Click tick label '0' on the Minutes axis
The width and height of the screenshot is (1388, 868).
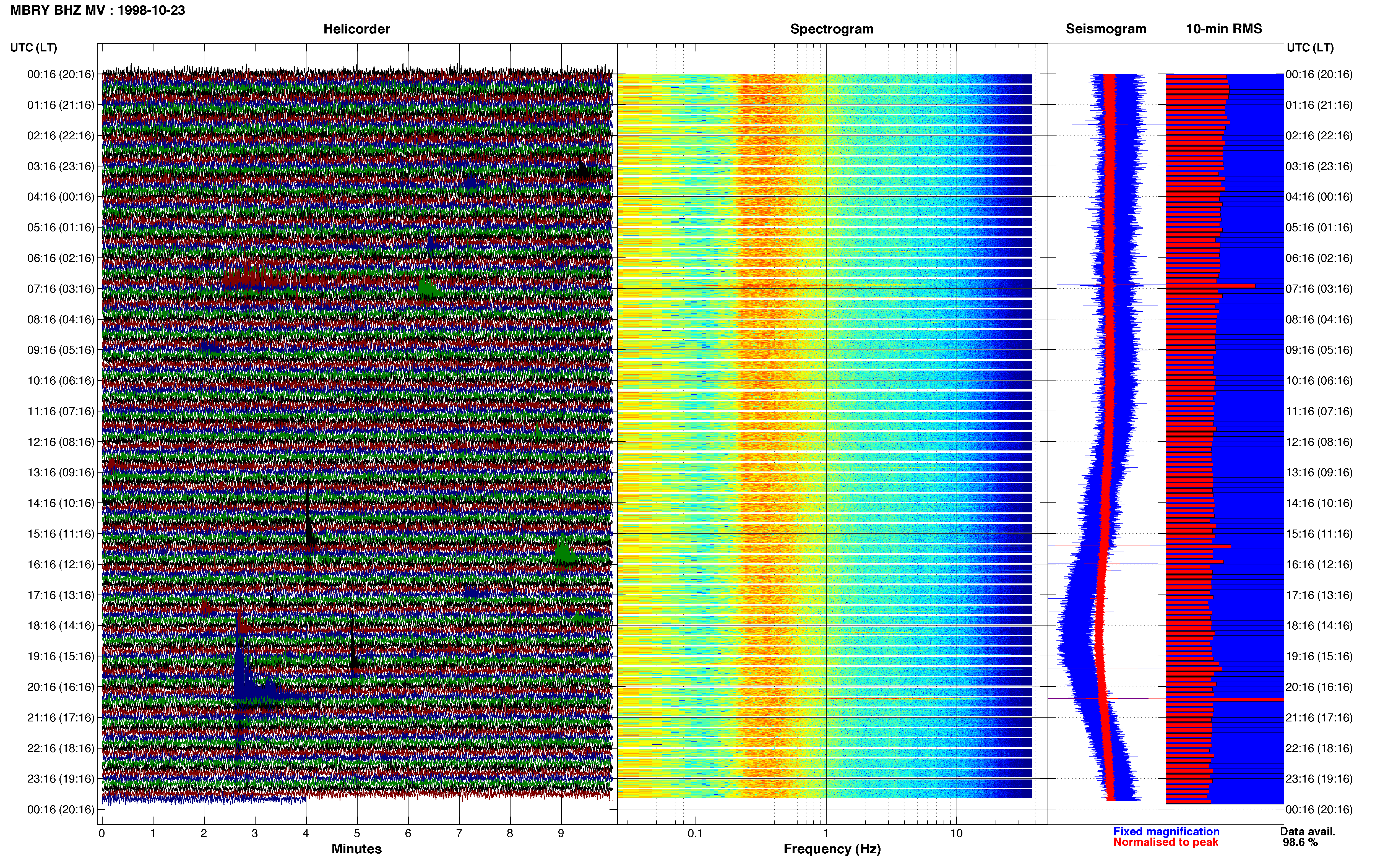coord(101,833)
